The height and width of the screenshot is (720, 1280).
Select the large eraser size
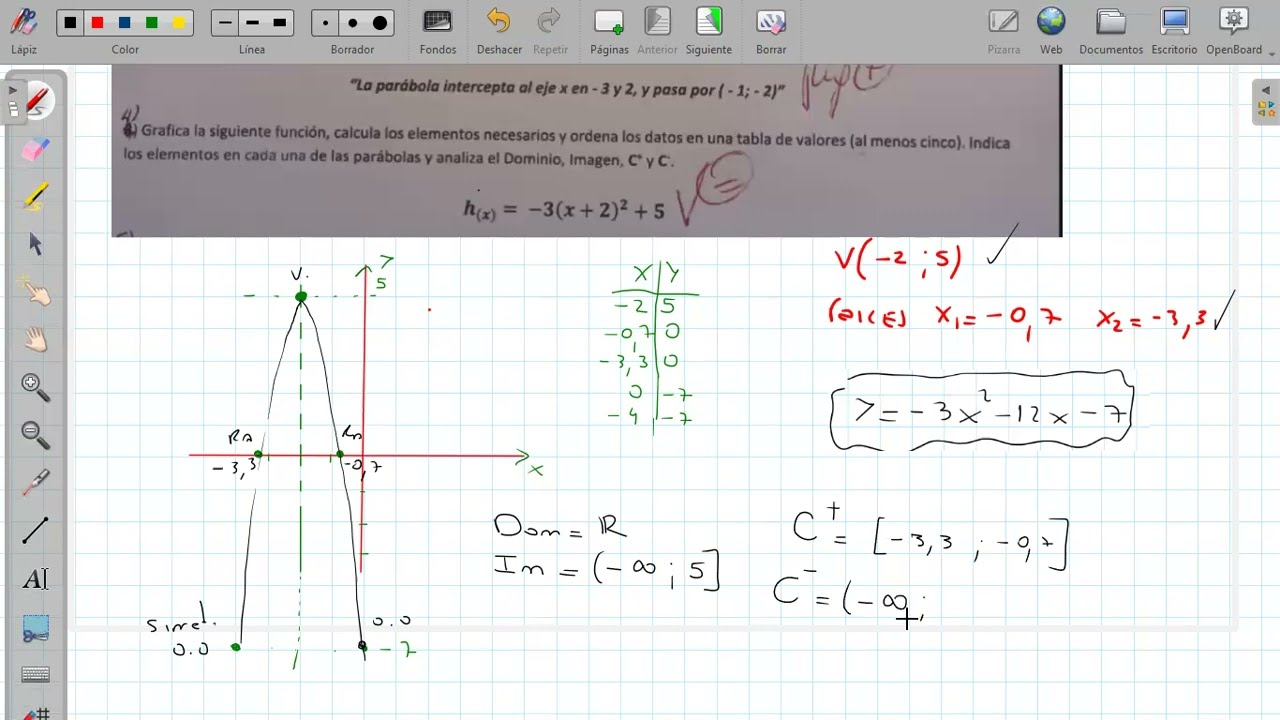point(380,23)
